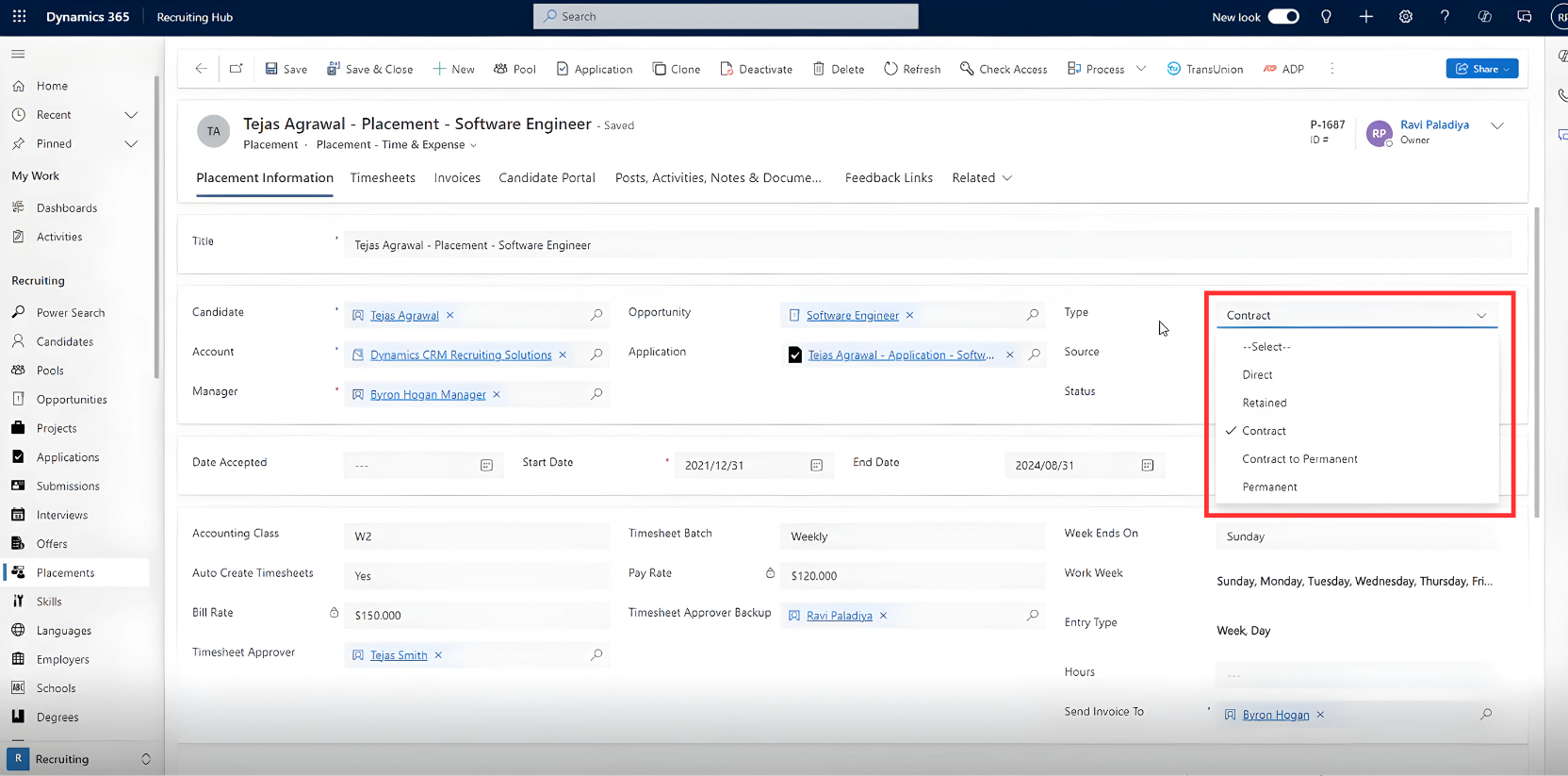This screenshot has height=776, width=1568.
Task: Search the Opportunity lookup field
Action: (1033, 315)
